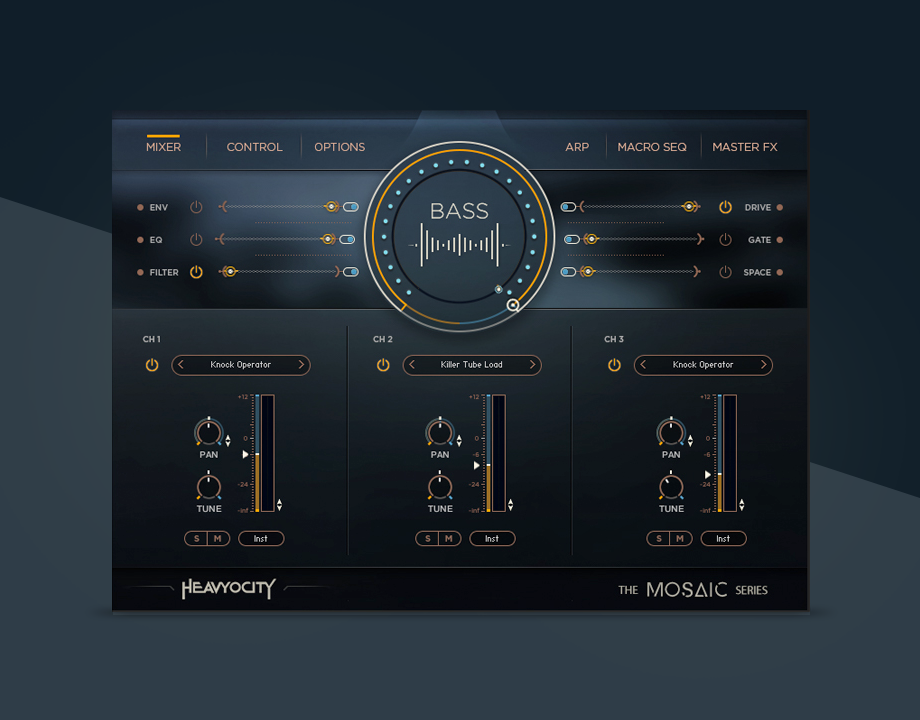
Task: Toggle CH 3 power icon
Action: [614, 365]
